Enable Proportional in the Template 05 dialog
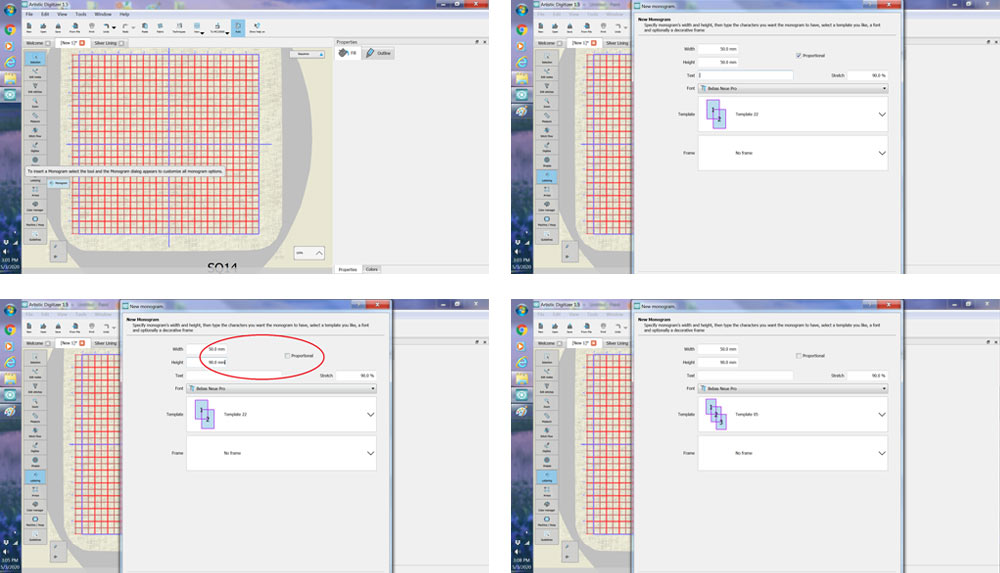The height and width of the screenshot is (573, 1000). coord(797,355)
